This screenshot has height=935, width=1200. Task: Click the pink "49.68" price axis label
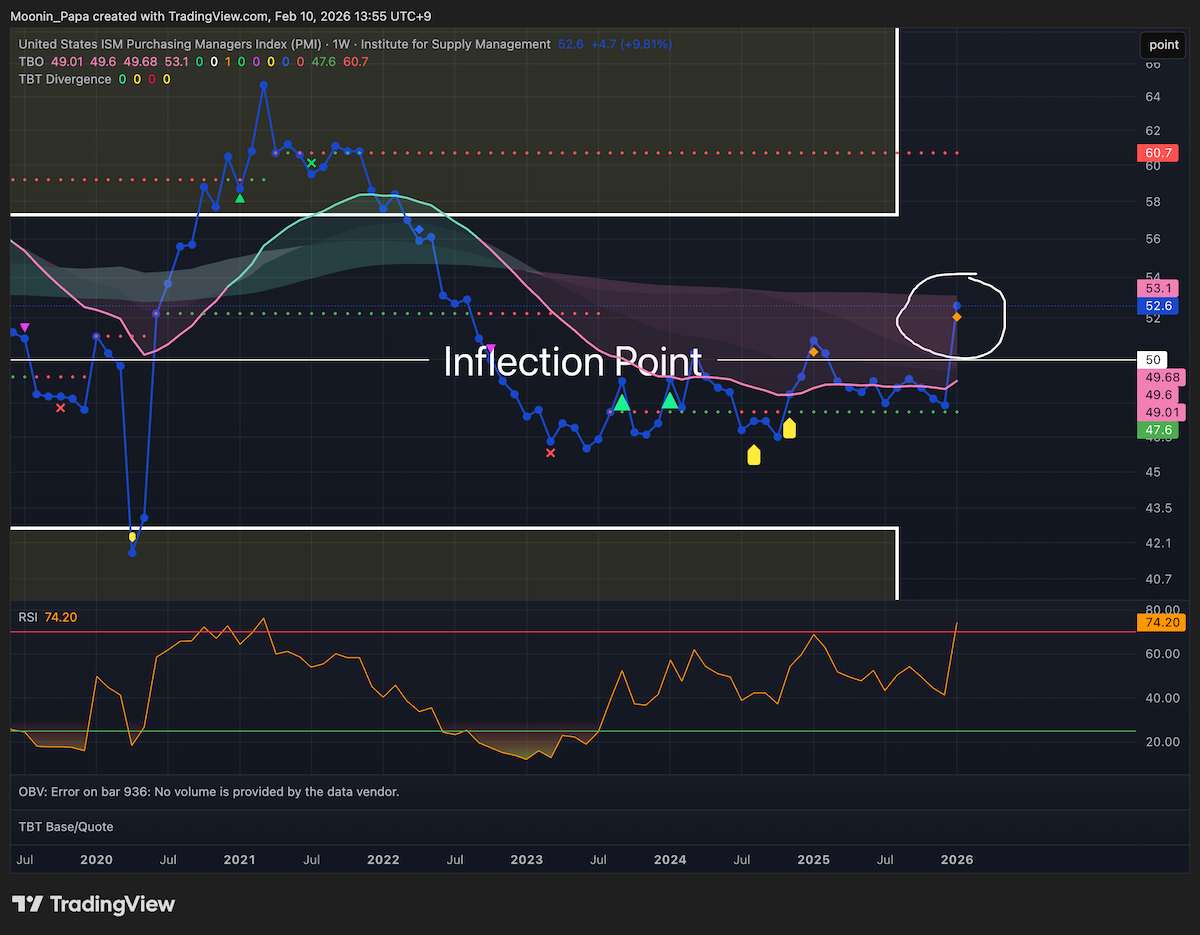click(1161, 377)
